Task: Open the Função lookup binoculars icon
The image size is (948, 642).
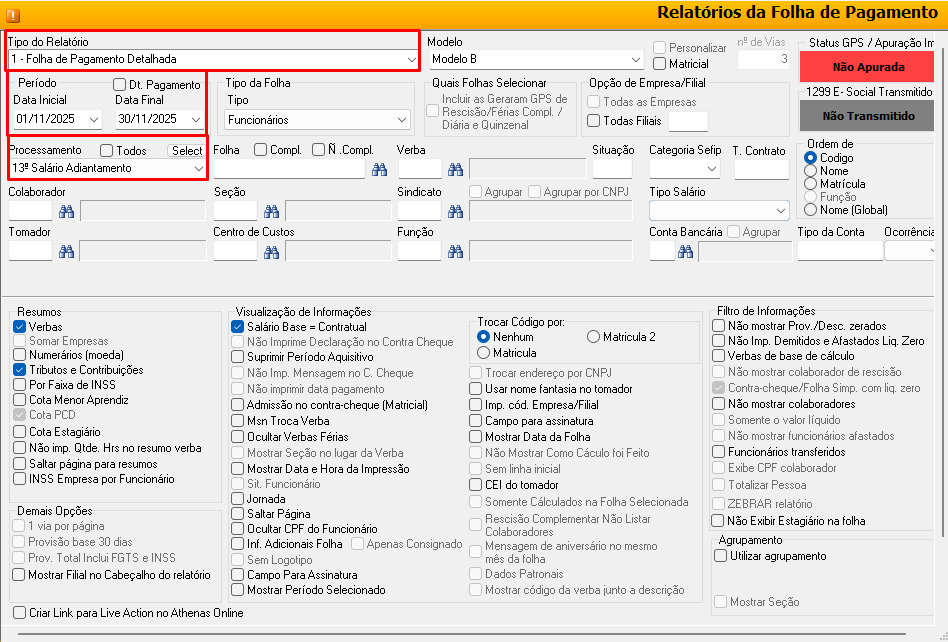Action: tap(455, 251)
